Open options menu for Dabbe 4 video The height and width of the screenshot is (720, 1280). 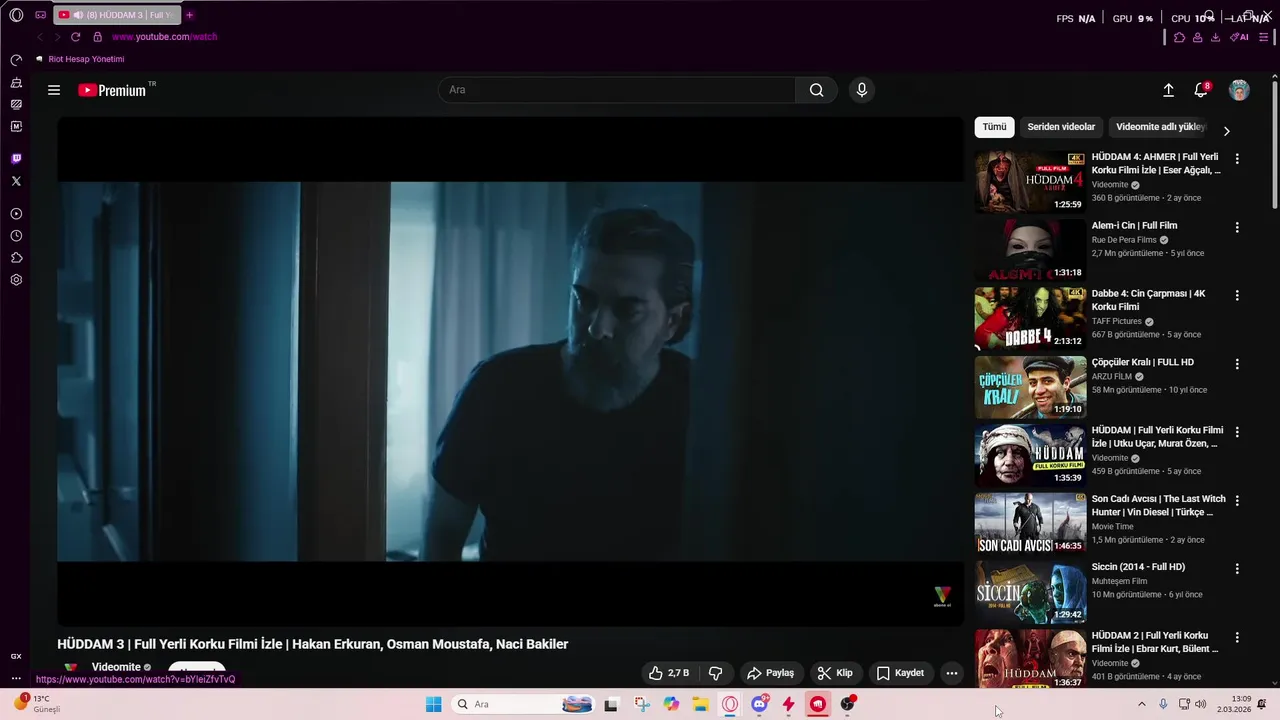[x=1237, y=296]
